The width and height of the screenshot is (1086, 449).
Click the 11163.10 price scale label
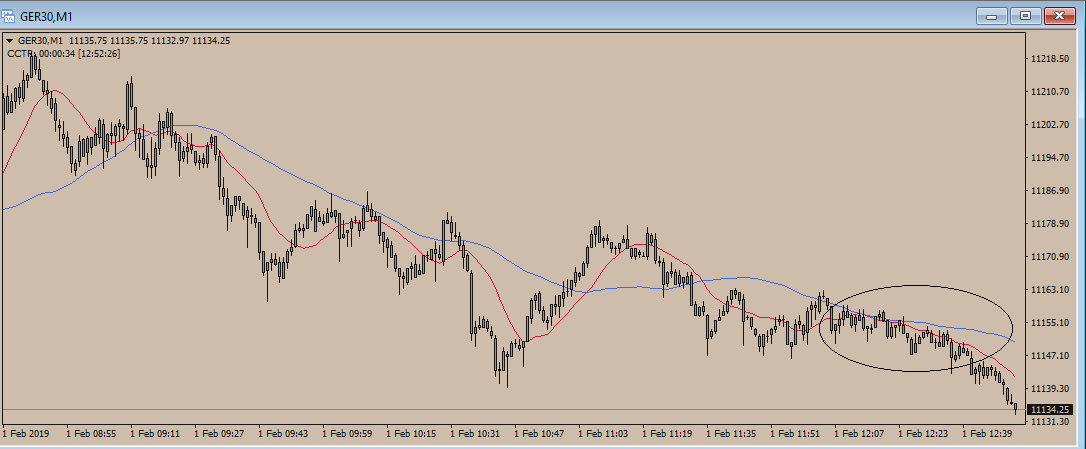pos(1051,290)
